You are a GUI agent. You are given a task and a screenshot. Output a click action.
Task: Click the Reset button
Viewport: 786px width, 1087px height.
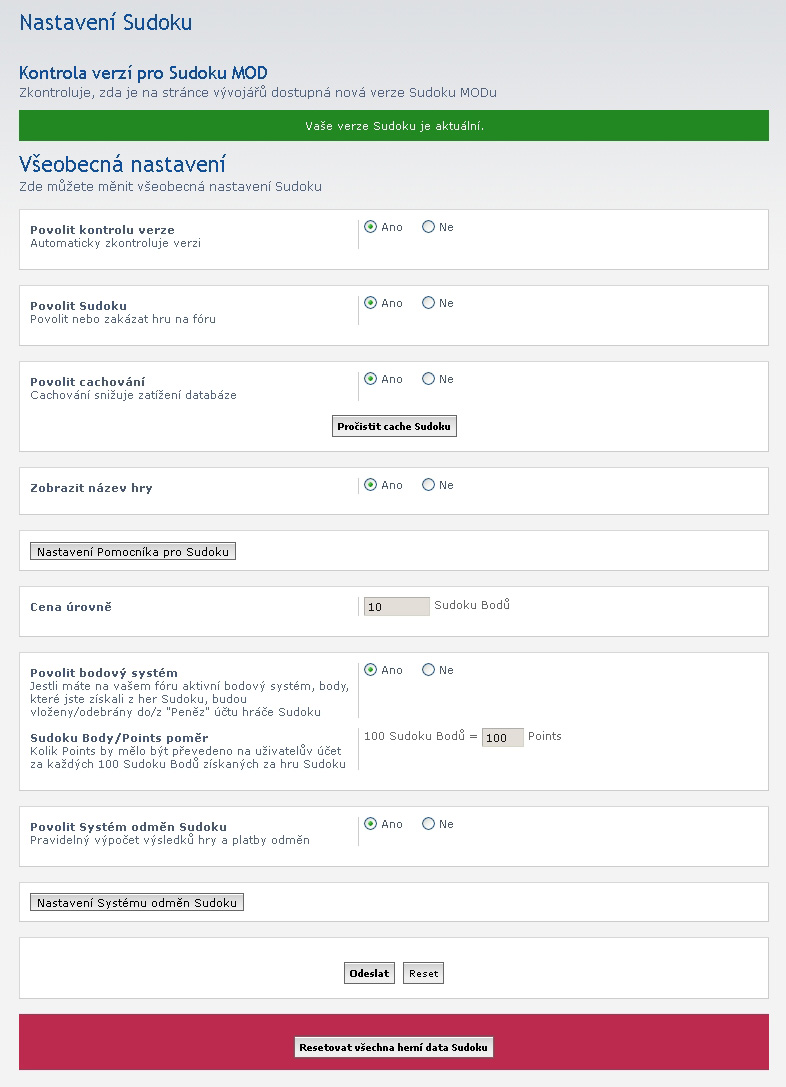pos(423,973)
